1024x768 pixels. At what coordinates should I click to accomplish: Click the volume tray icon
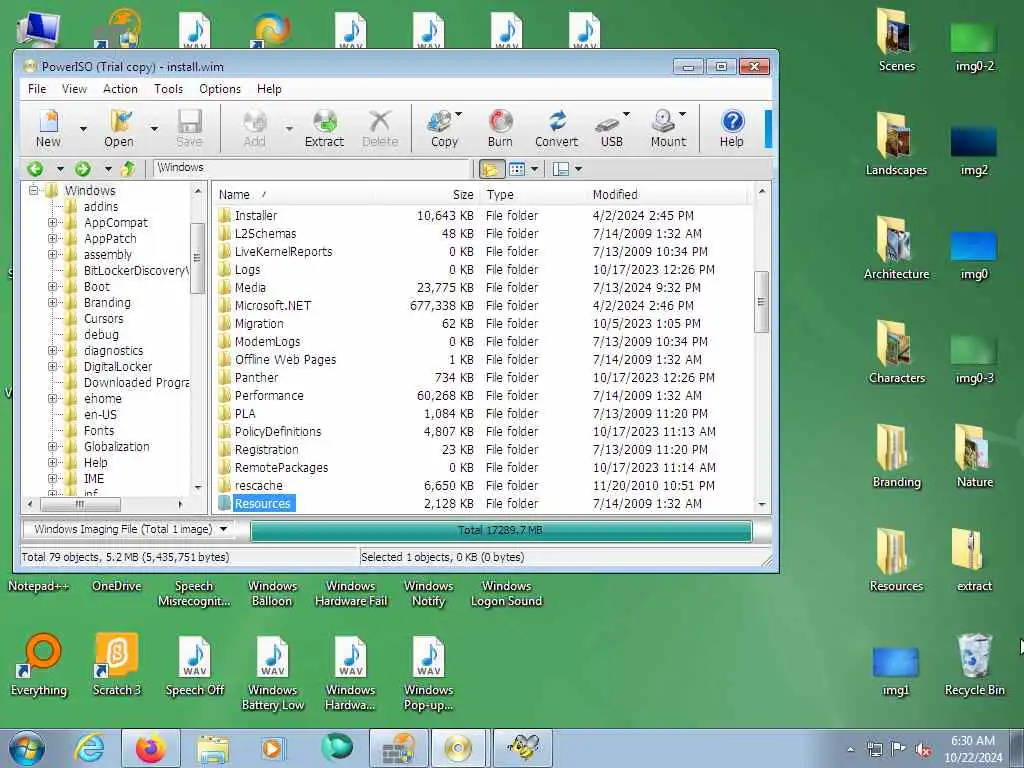923,750
